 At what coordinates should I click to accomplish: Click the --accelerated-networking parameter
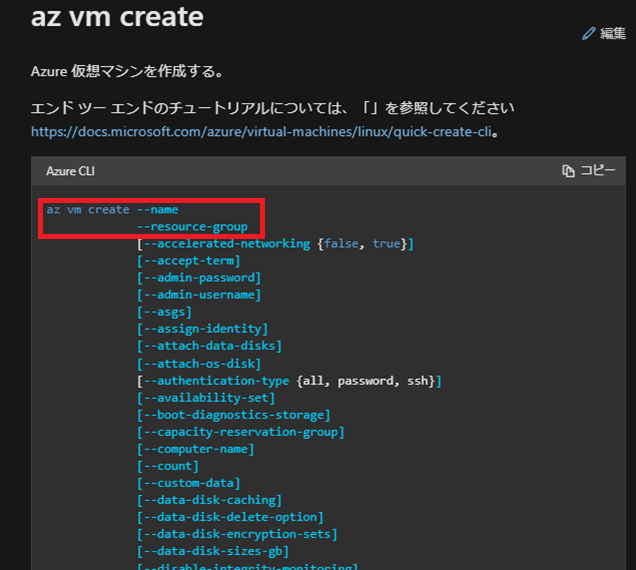click(227, 244)
